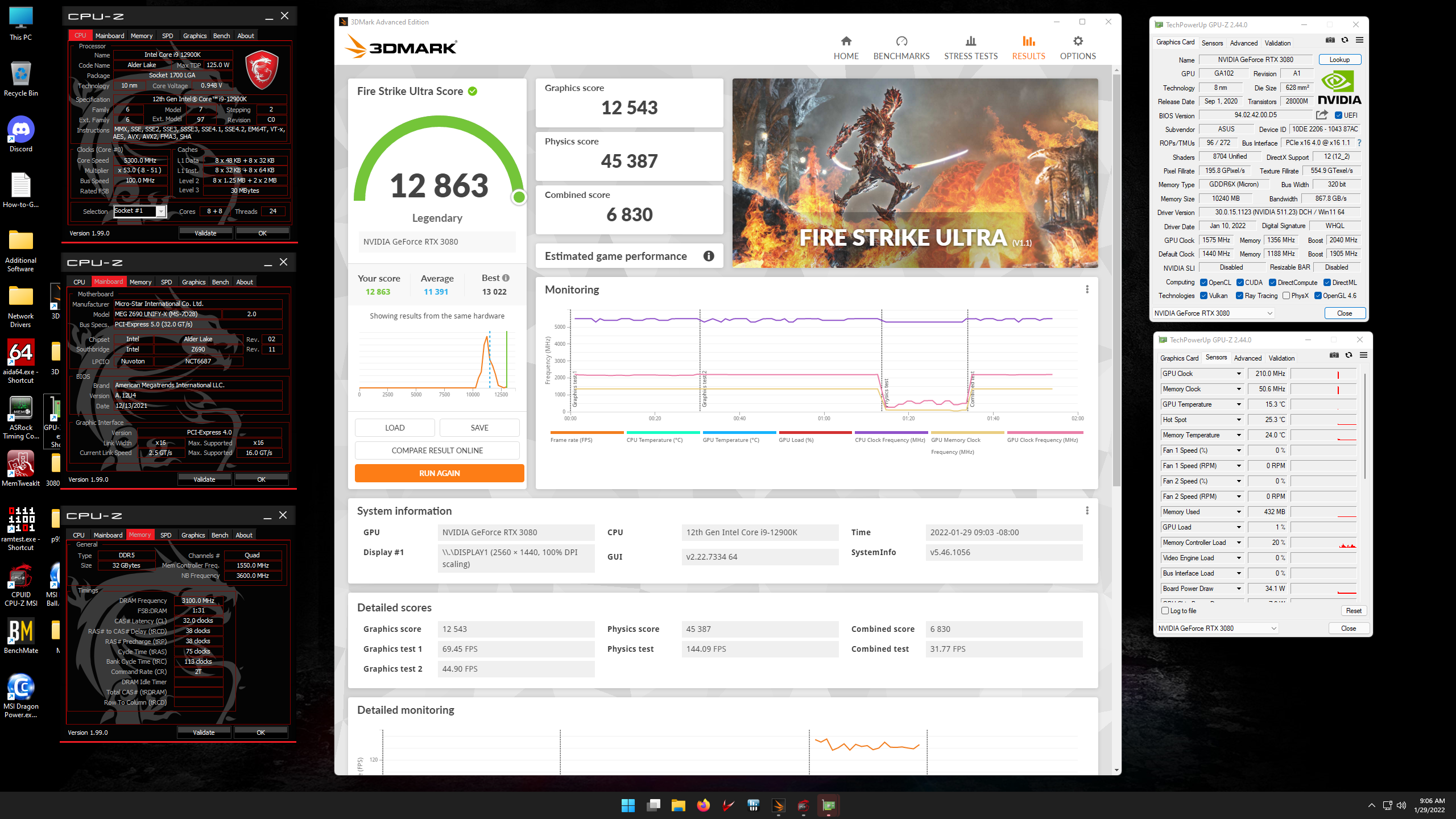The height and width of the screenshot is (819, 1456).
Task: Click the info icon beside Best score
Action: click(506, 278)
